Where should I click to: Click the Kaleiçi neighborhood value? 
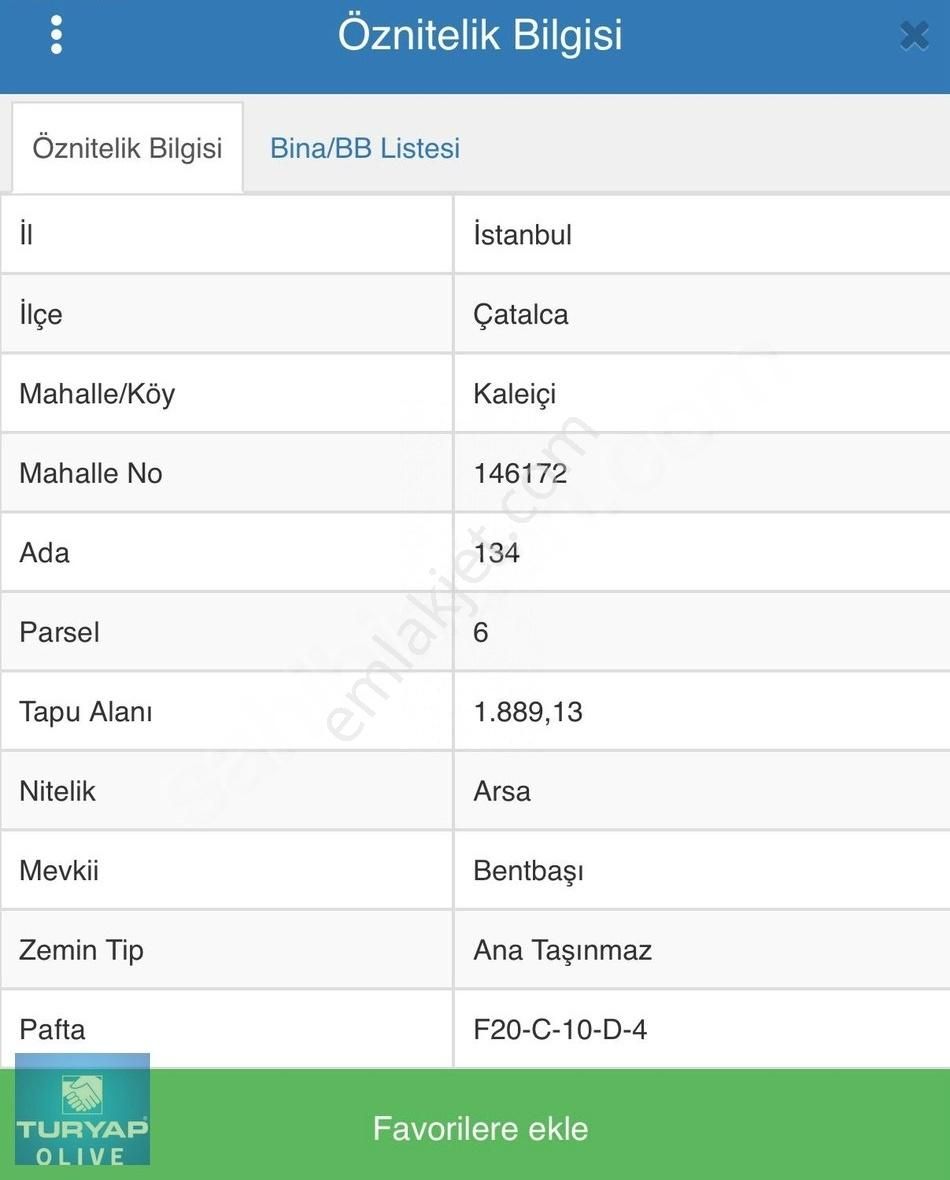click(514, 394)
